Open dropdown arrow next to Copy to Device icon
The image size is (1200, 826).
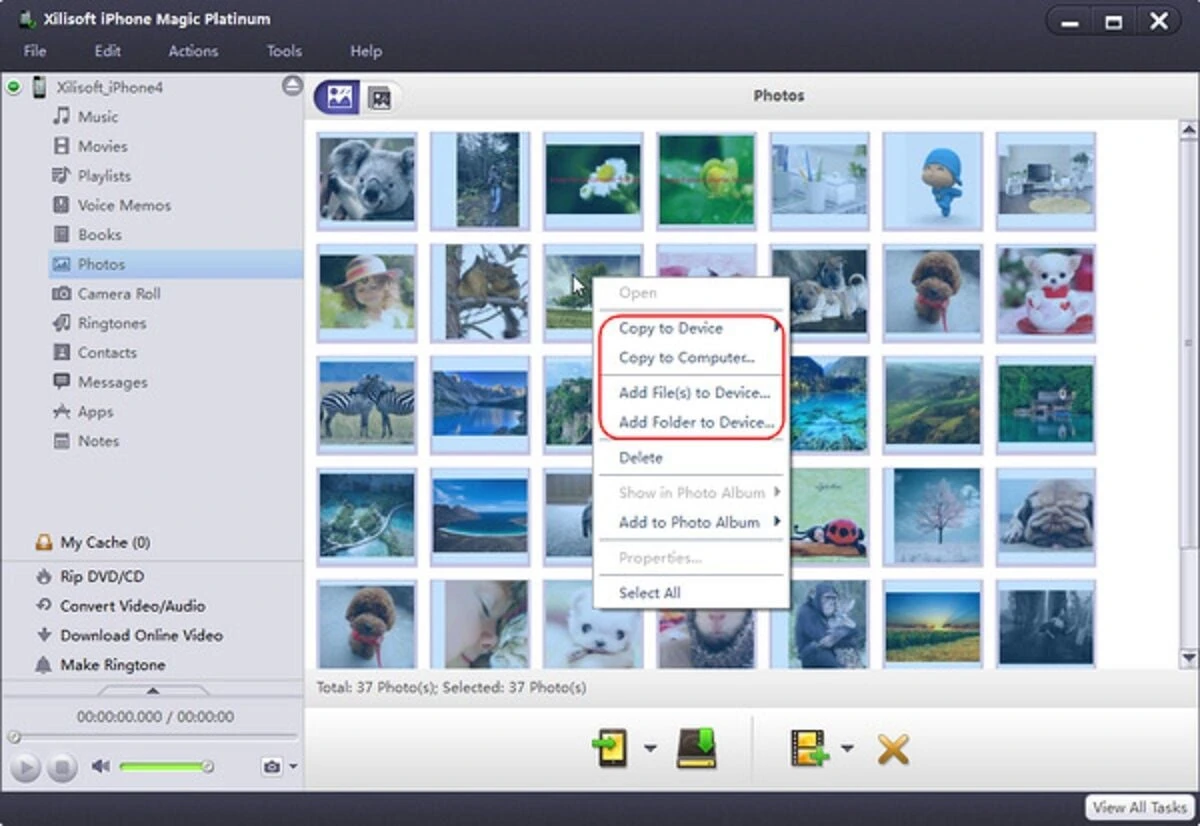[650, 749]
